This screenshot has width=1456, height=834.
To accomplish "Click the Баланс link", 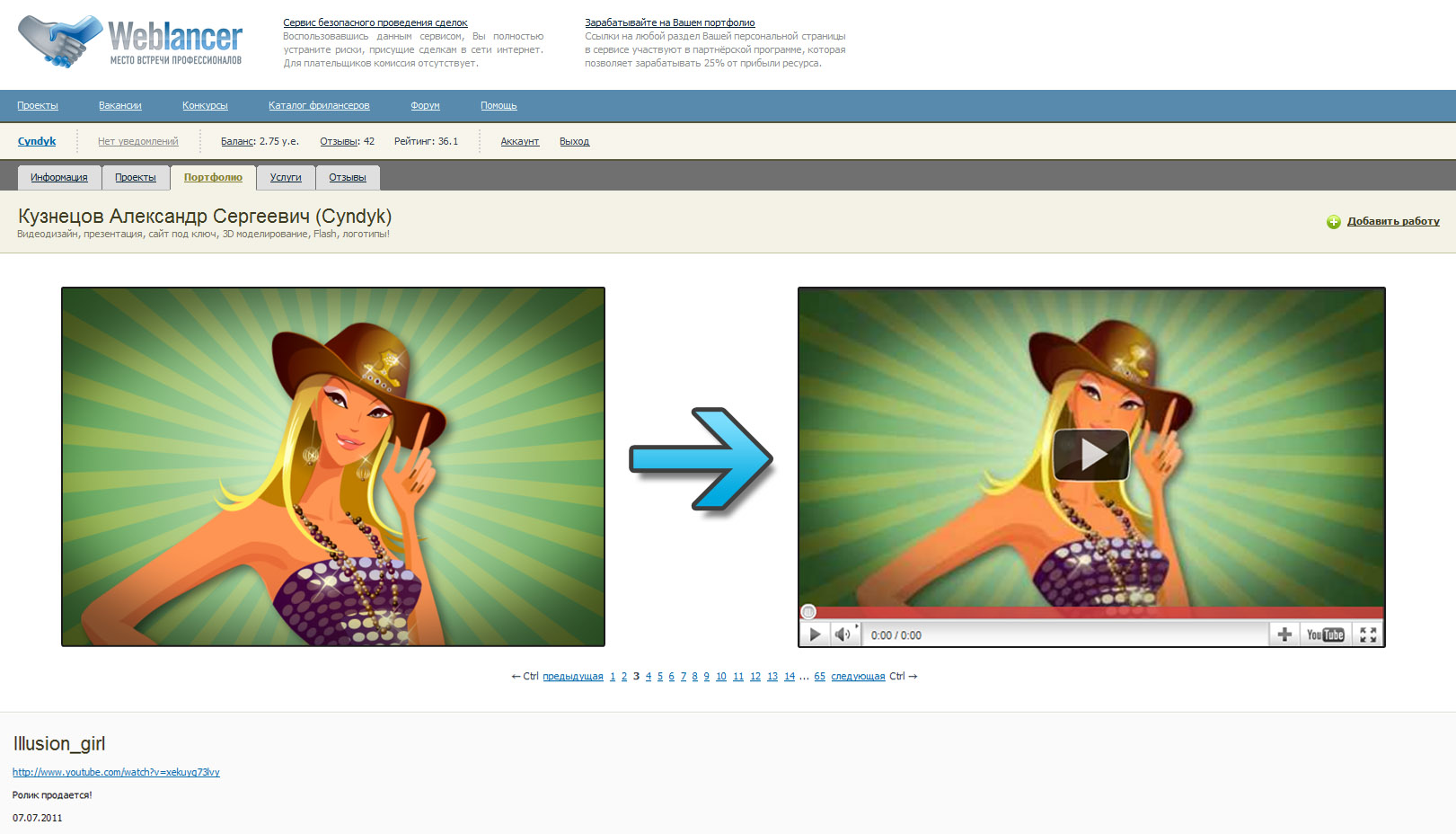I will (238, 141).
